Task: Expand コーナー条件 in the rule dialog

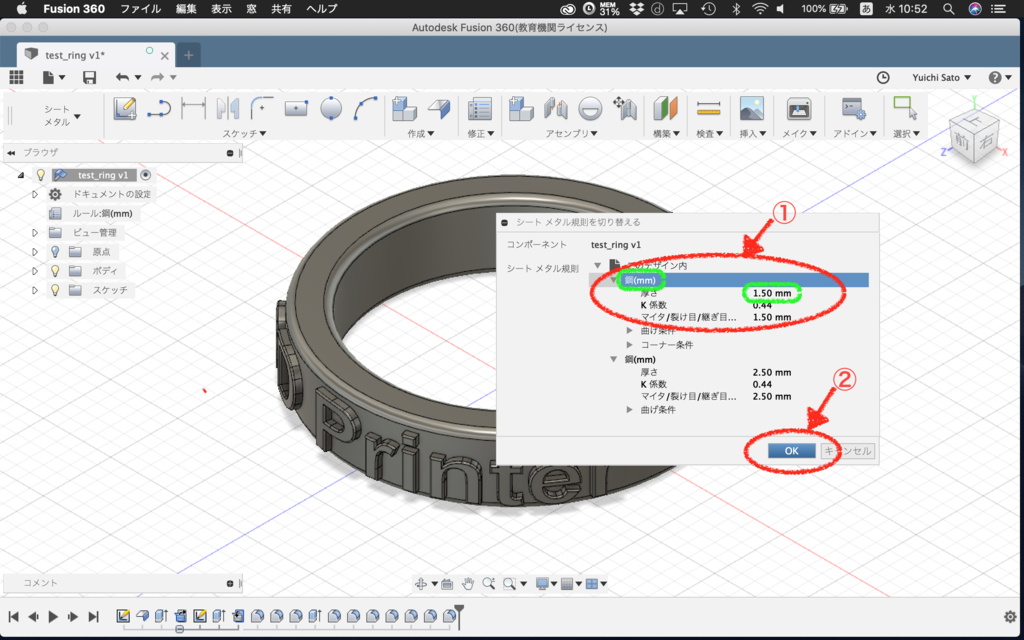Action: (x=630, y=344)
